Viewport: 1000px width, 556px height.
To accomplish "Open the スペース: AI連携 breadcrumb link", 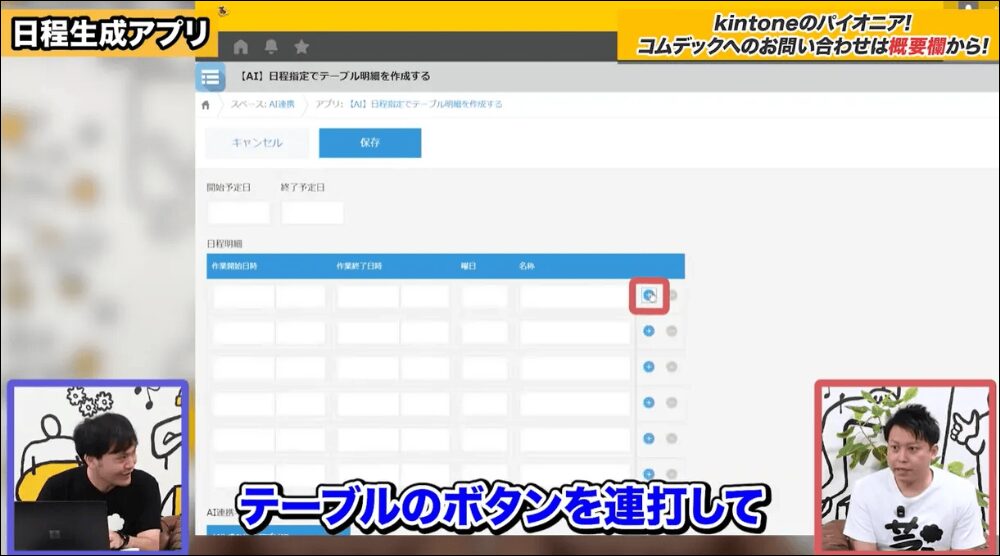I will pyautogui.click(x=262, y=104).
